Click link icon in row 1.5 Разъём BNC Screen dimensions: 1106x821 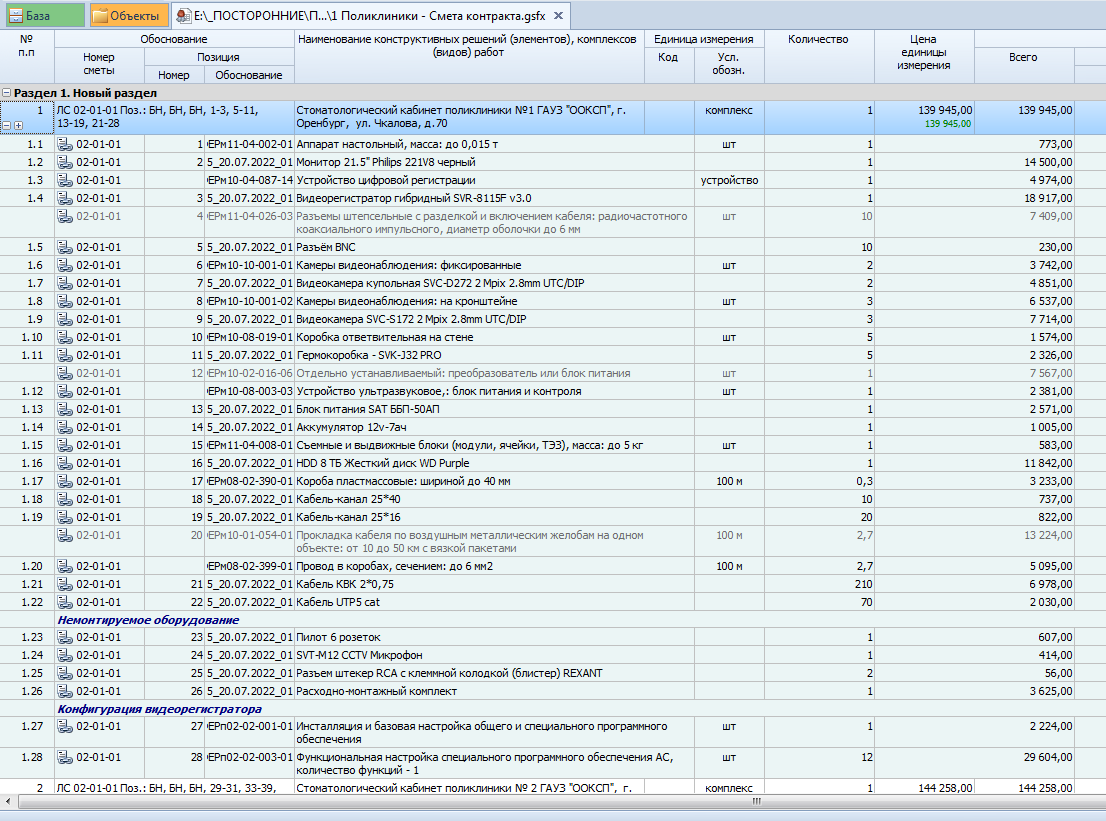point(66,247)
